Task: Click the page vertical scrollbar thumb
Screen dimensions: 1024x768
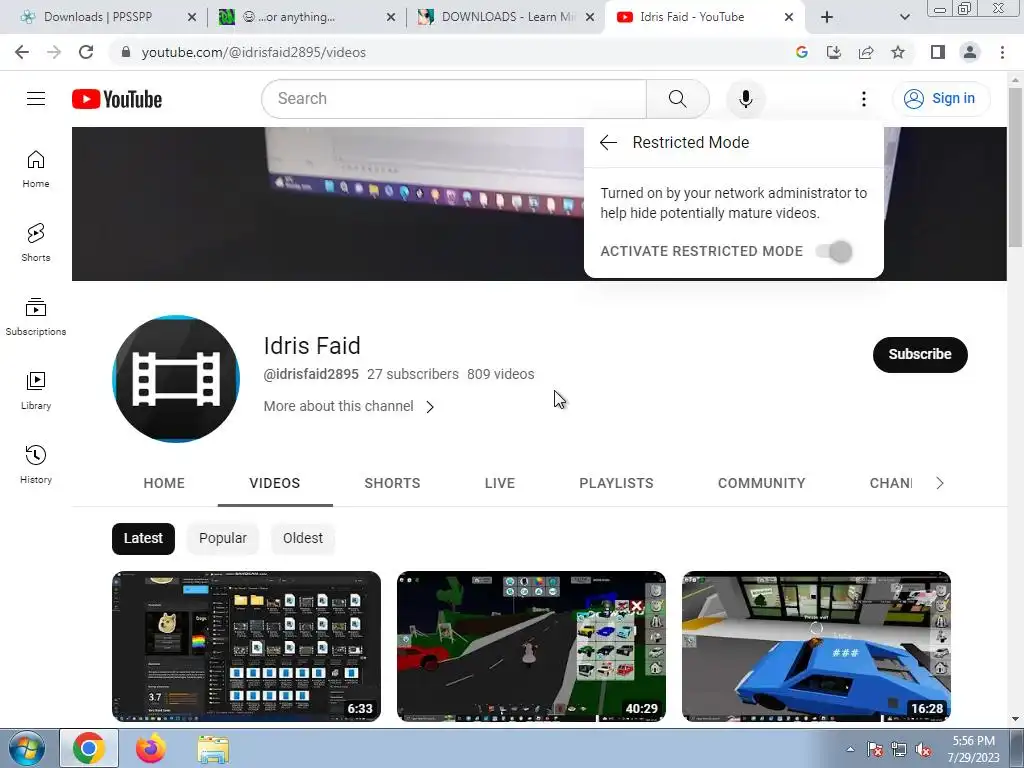Action: (1015, 167)
